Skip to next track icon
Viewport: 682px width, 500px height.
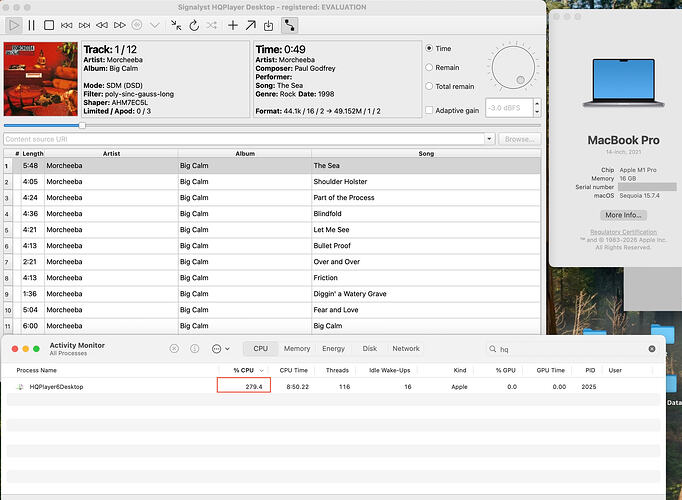84,25
